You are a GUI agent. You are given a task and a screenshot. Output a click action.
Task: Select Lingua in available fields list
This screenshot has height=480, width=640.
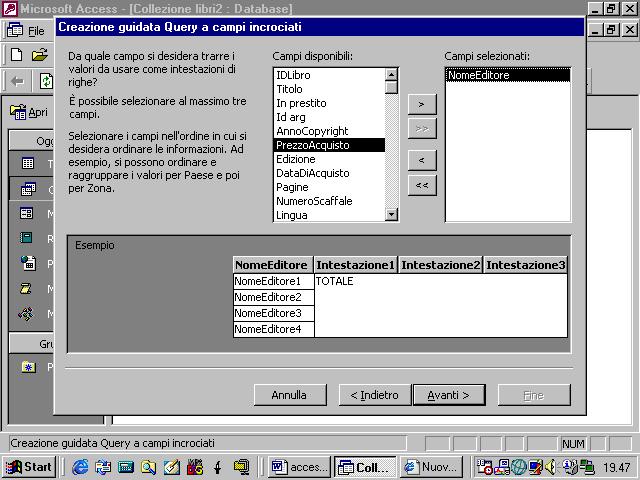click(x=329, y=215)
